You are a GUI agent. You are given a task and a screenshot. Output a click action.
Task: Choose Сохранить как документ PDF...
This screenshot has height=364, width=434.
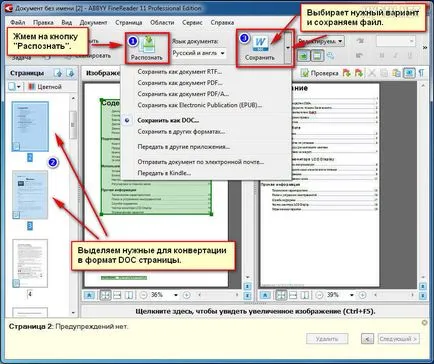[206, 83]
